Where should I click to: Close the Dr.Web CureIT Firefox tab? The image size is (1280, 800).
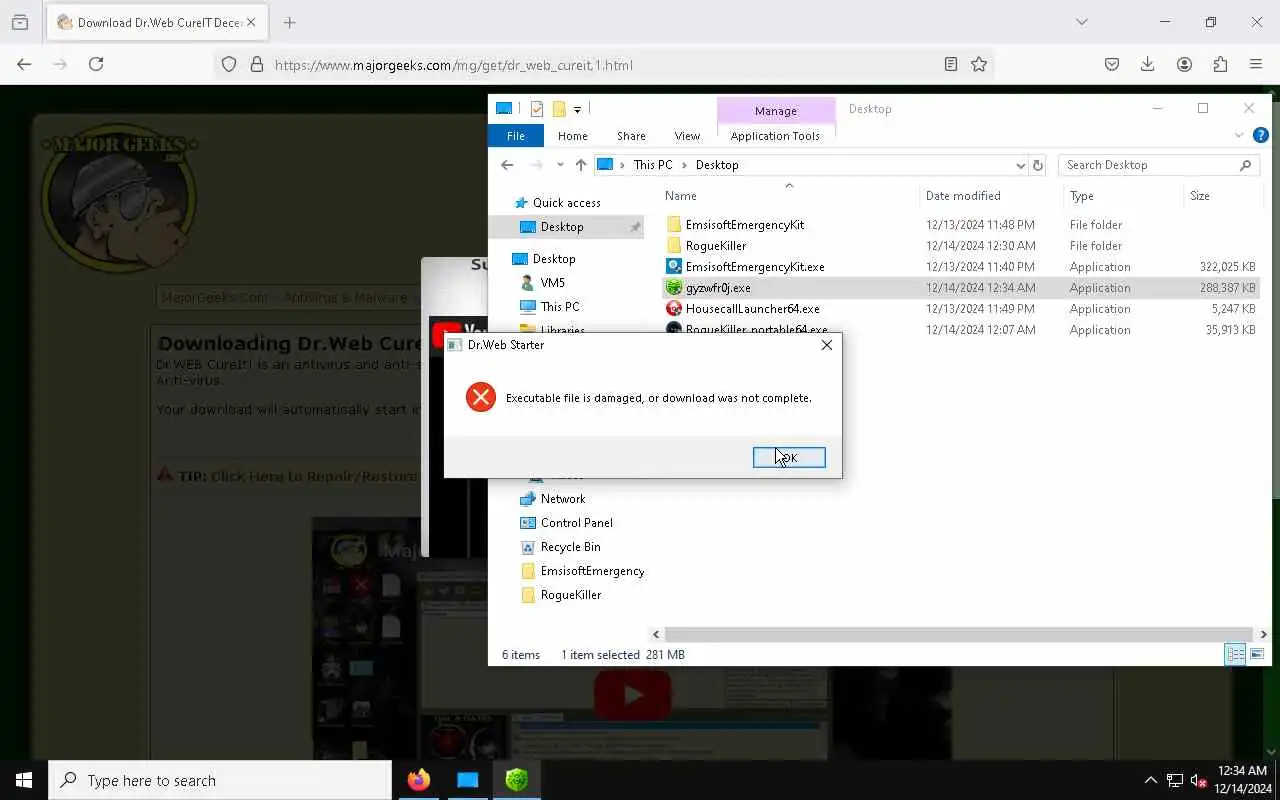pos(251,22)
